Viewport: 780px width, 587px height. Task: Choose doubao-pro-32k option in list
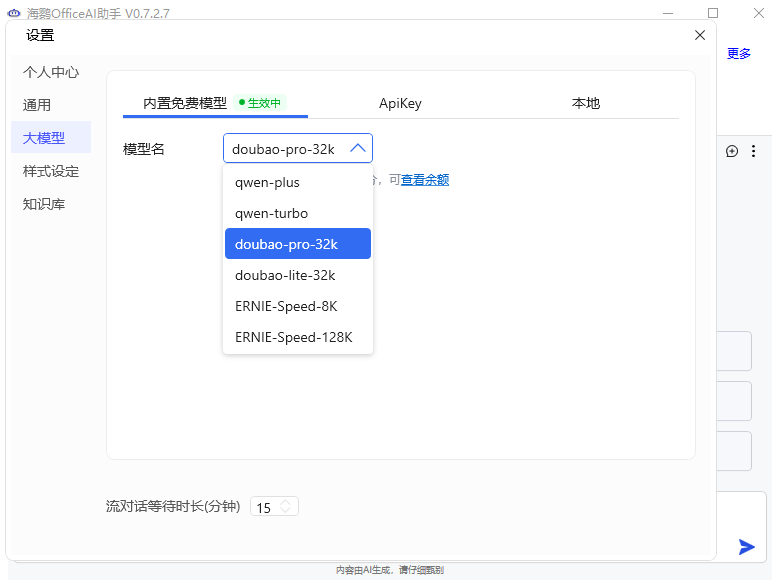(x=297, y=244)
